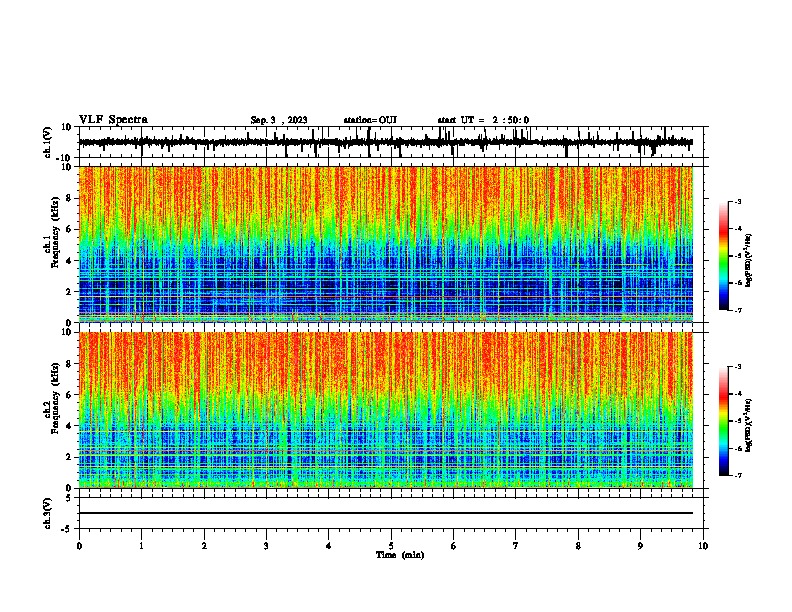Screen dimensions: 792x612
Task: Click the ch.2 colorbar "log(PSD)" unit label
Action: coord(749,425)
